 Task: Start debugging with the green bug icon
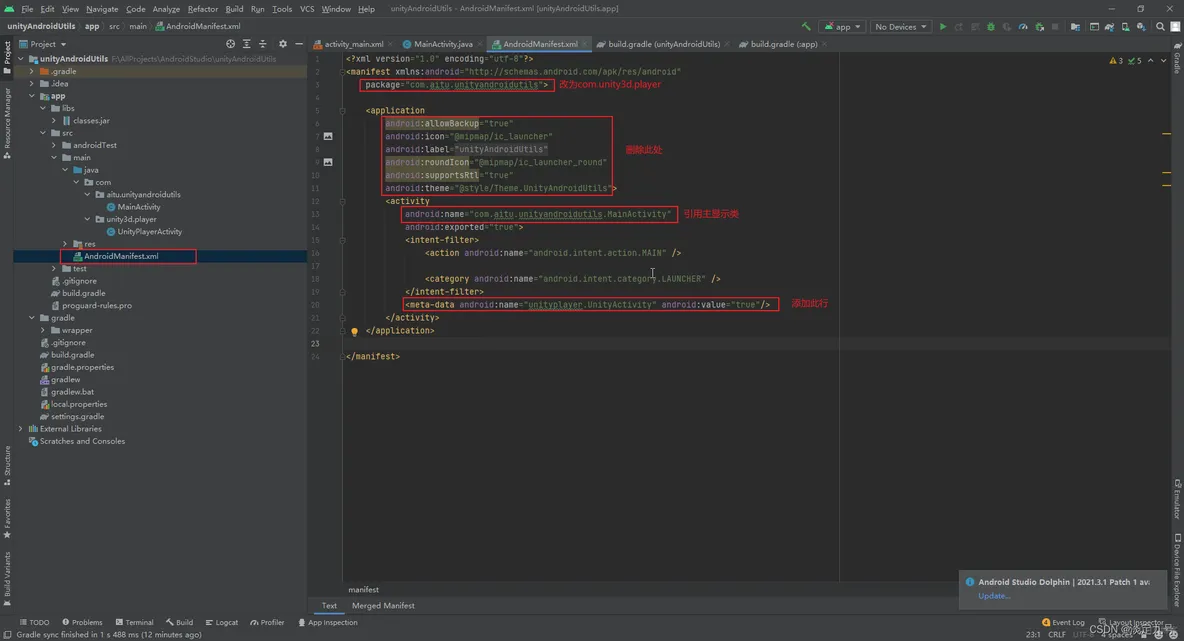991,26
